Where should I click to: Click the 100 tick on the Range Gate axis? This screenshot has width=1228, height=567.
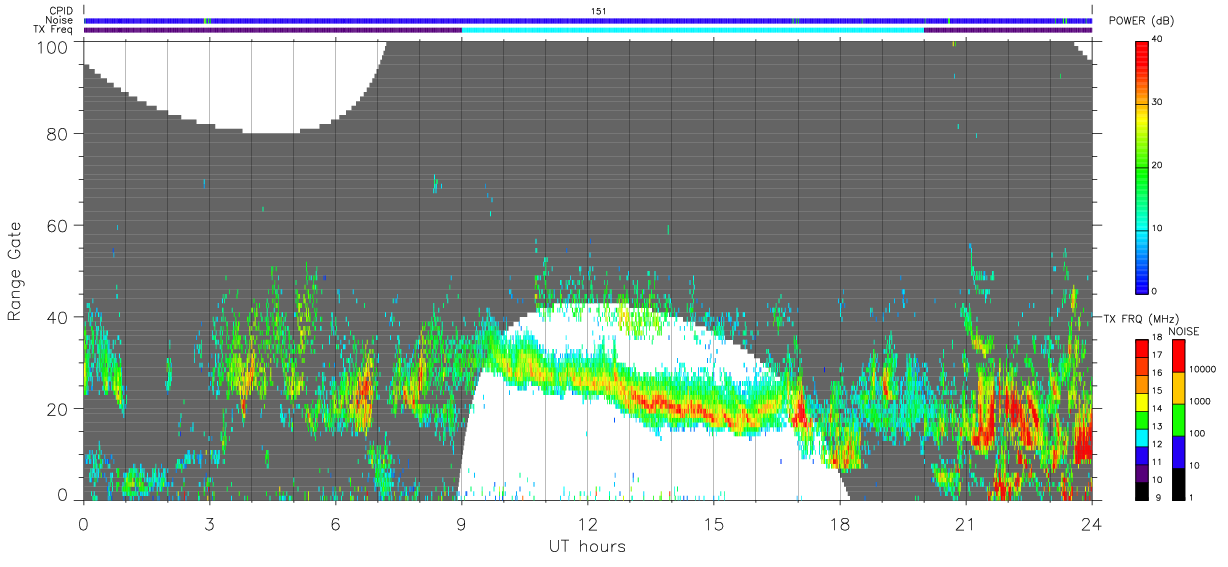51,46
